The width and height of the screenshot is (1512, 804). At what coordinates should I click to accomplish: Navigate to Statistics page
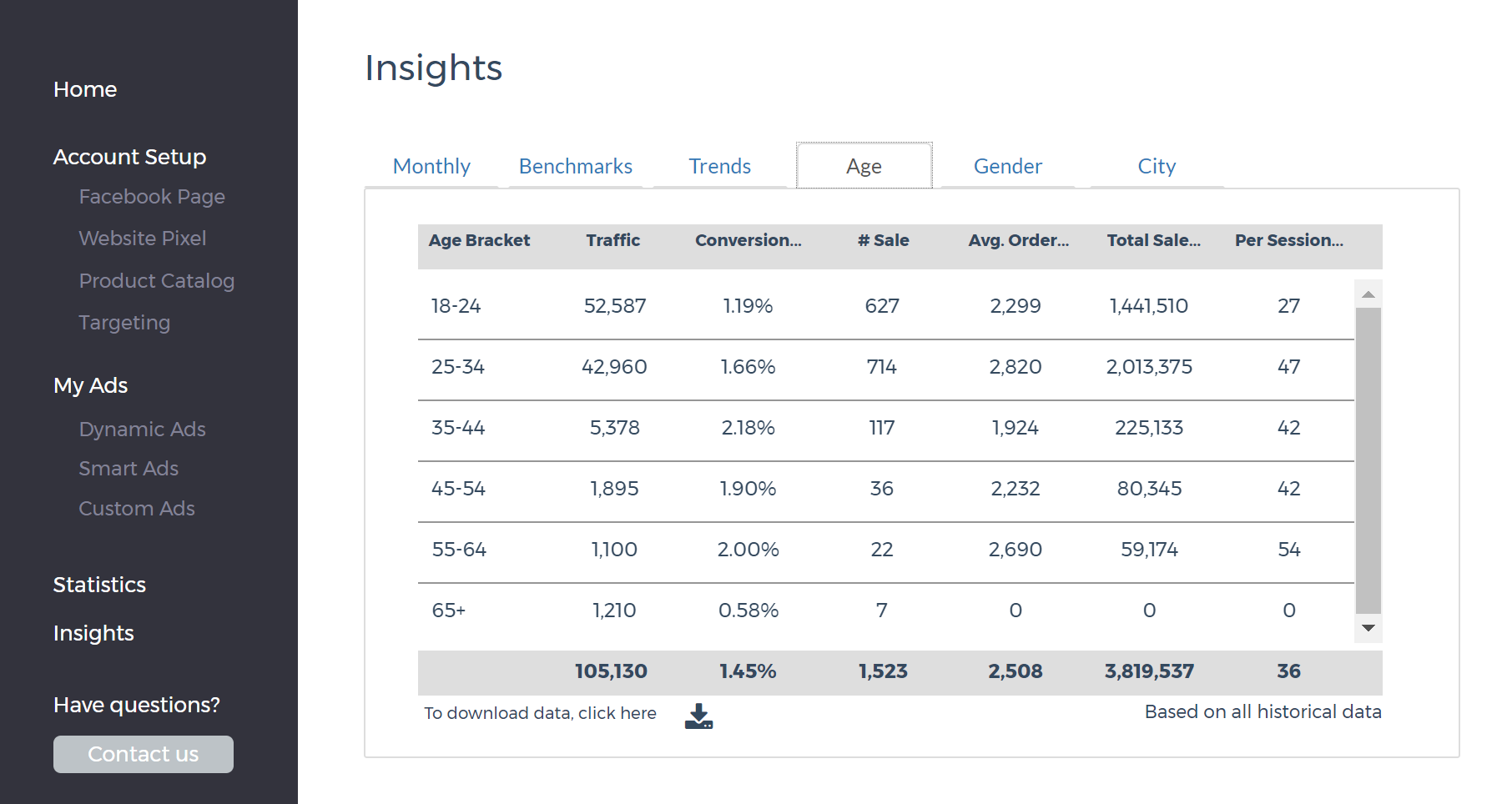pos(99,585)
